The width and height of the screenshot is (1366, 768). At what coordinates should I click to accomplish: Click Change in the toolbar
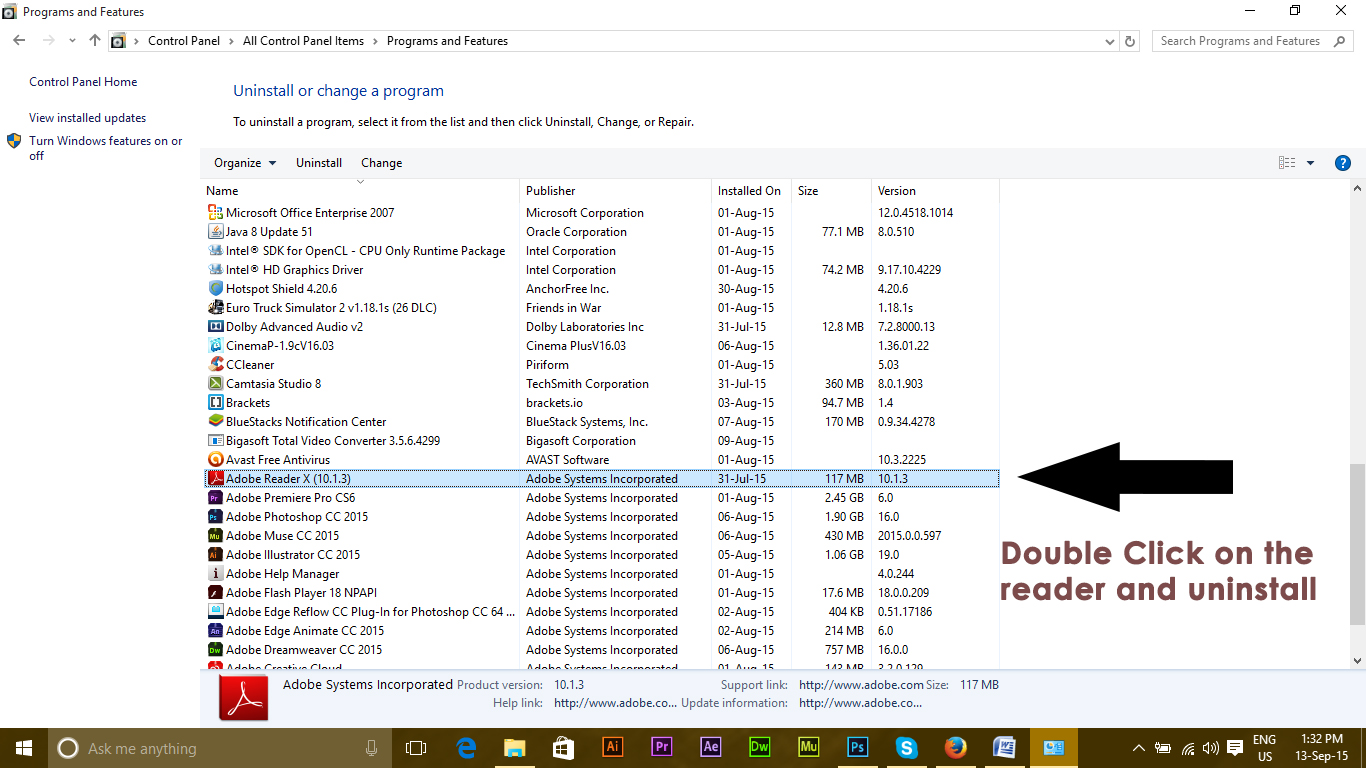tap(382, 163)
